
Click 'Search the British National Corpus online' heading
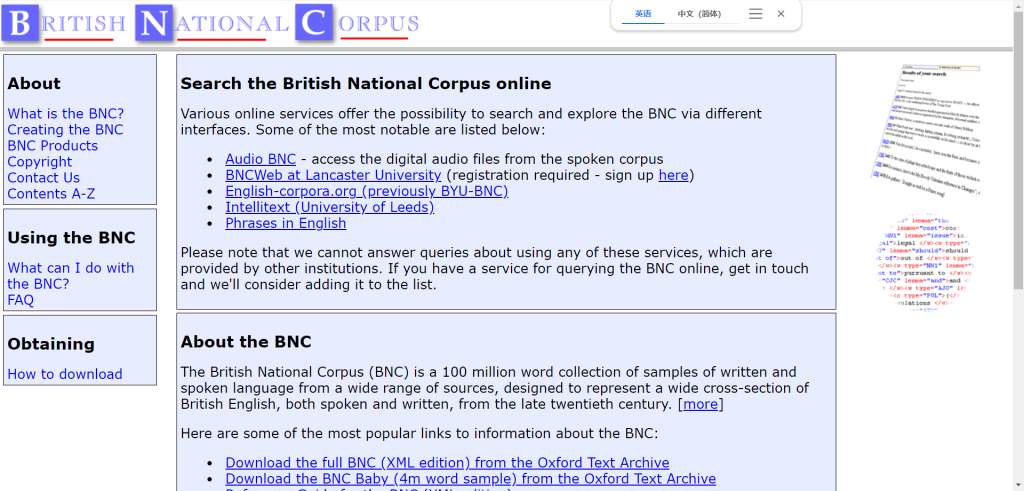(366, 84)
